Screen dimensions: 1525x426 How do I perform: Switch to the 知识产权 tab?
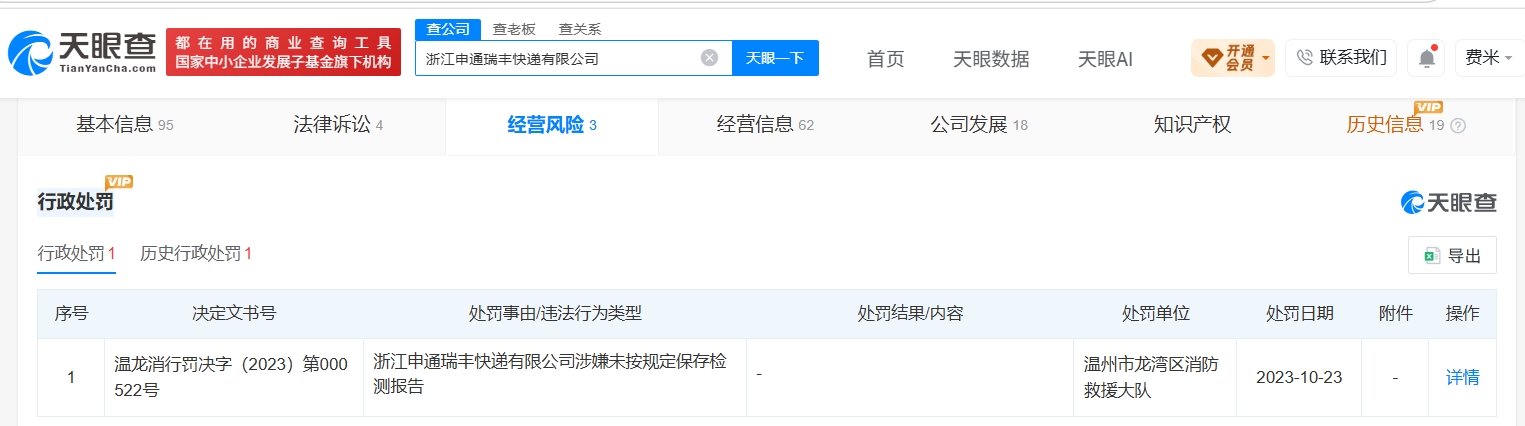1192,125
